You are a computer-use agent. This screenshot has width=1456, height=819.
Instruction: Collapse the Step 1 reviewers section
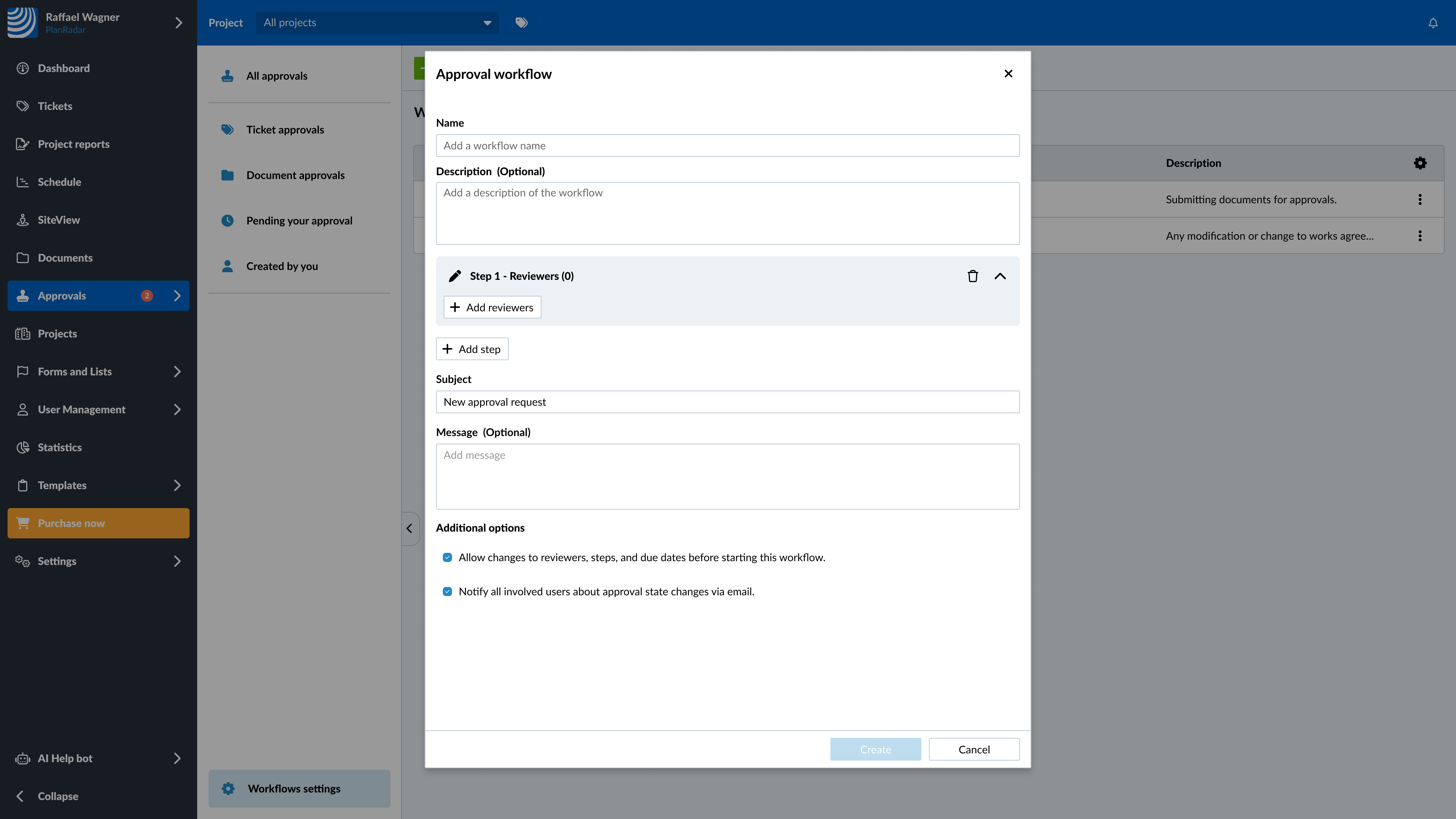tap(999, 276)
